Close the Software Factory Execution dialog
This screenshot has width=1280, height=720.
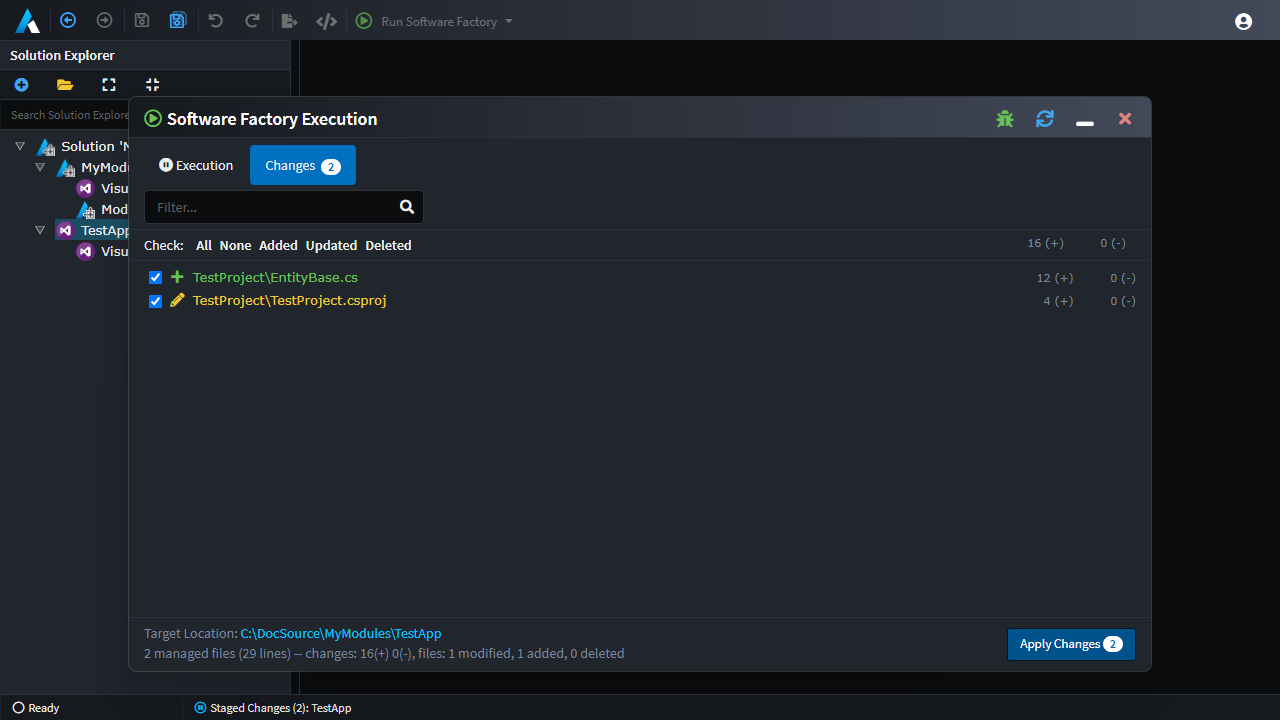1125,119
